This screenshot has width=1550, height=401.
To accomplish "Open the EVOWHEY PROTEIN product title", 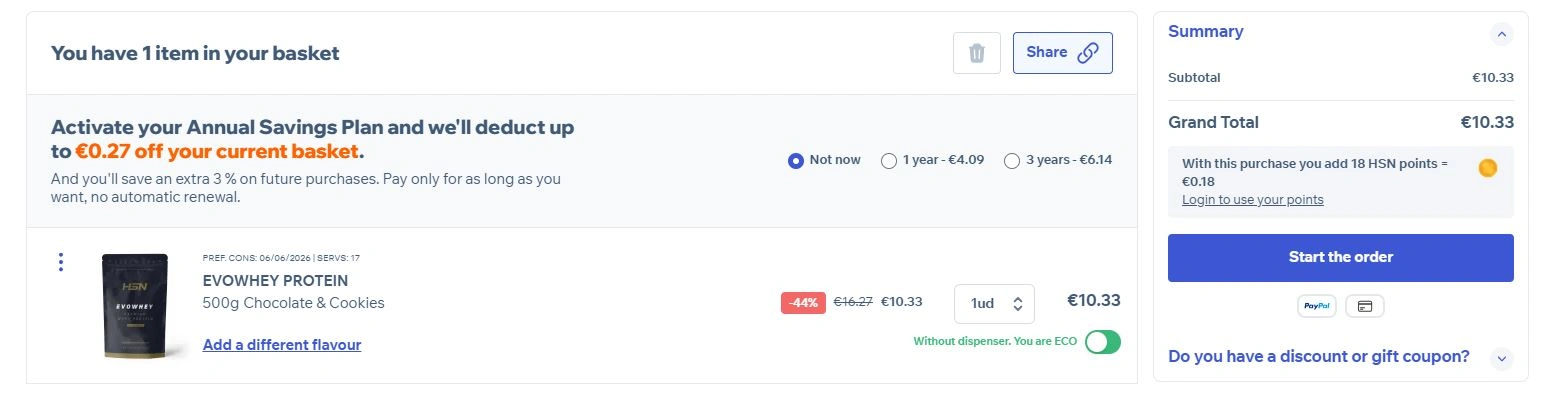I will (x=275, y=281).
